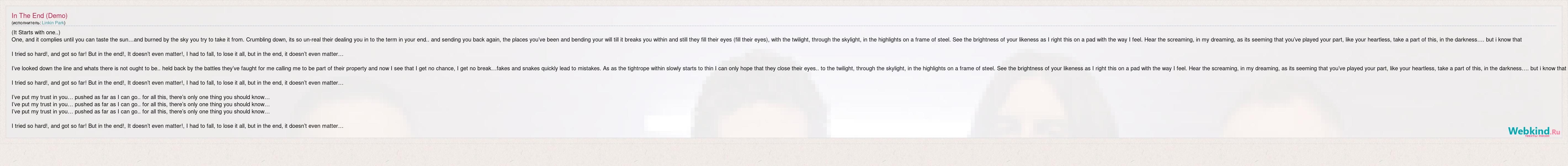Click the "(It Starts with one..)" lyric line

coord(36,32)
